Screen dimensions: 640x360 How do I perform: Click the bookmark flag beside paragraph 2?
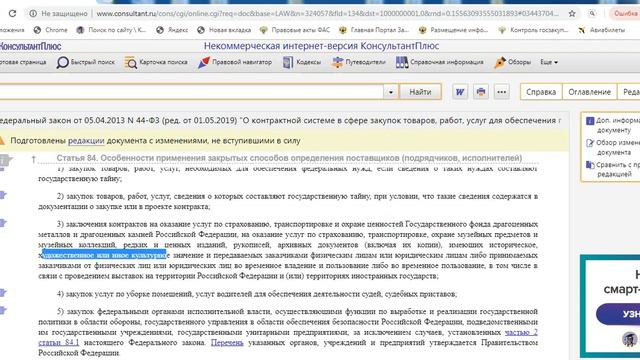pyautogui.click(x=3, y=195)
